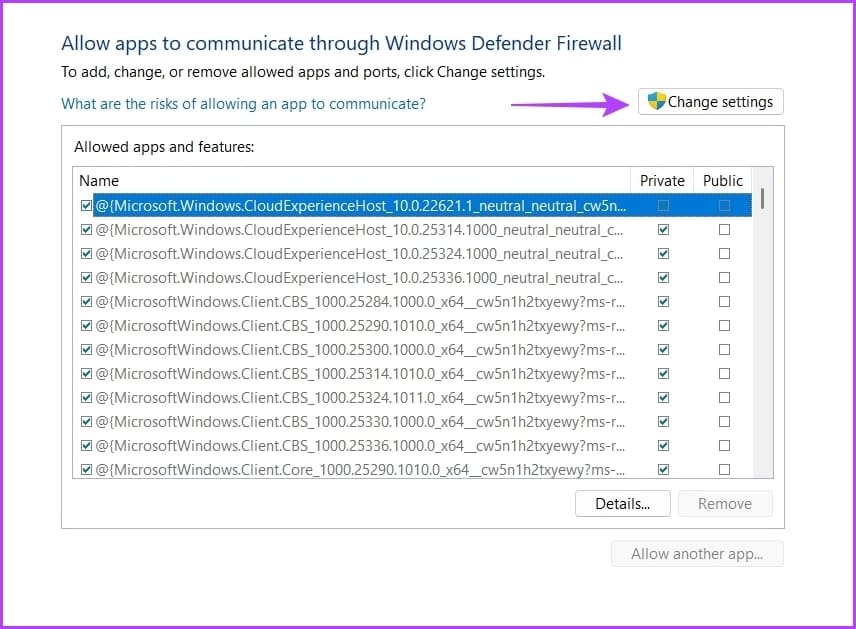Click Allow another app... button
This screenshot has height=629, width=856.
[x=697, y=554]
